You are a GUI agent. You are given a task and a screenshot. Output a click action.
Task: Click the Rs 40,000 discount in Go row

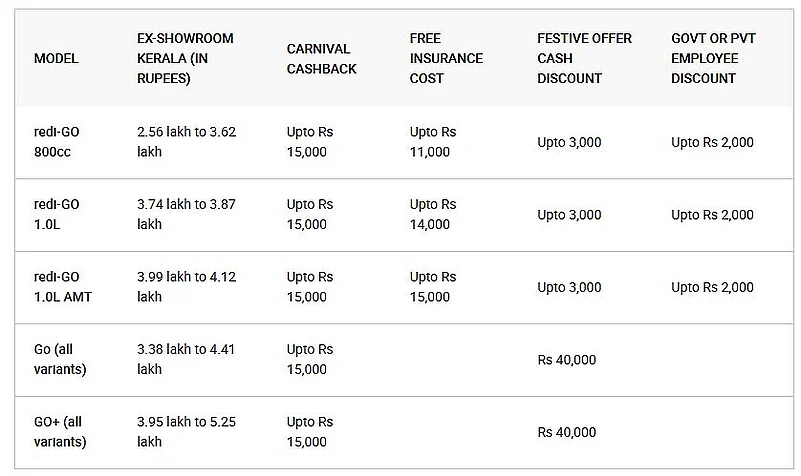(x=567, y=360)
